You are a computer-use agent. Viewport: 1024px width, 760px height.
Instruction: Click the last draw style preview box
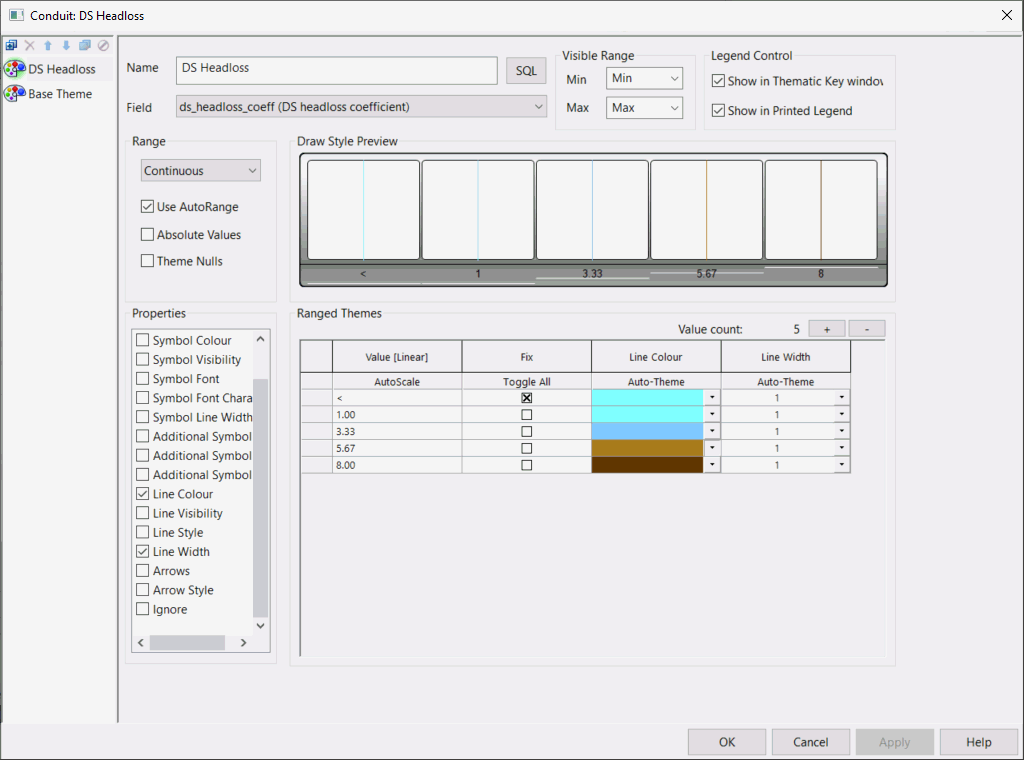(821, 210)
